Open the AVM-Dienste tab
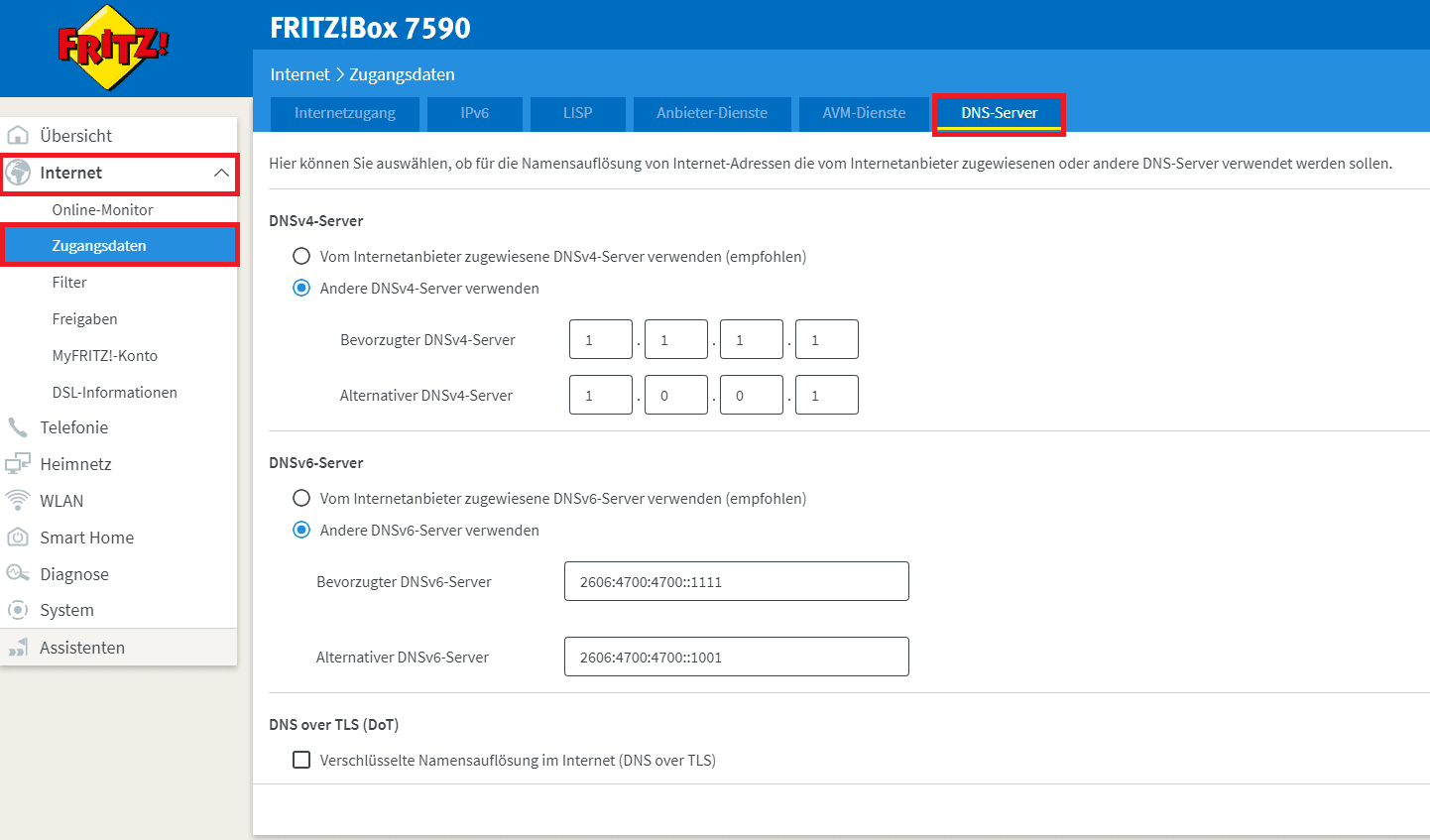 pos(864,113)
